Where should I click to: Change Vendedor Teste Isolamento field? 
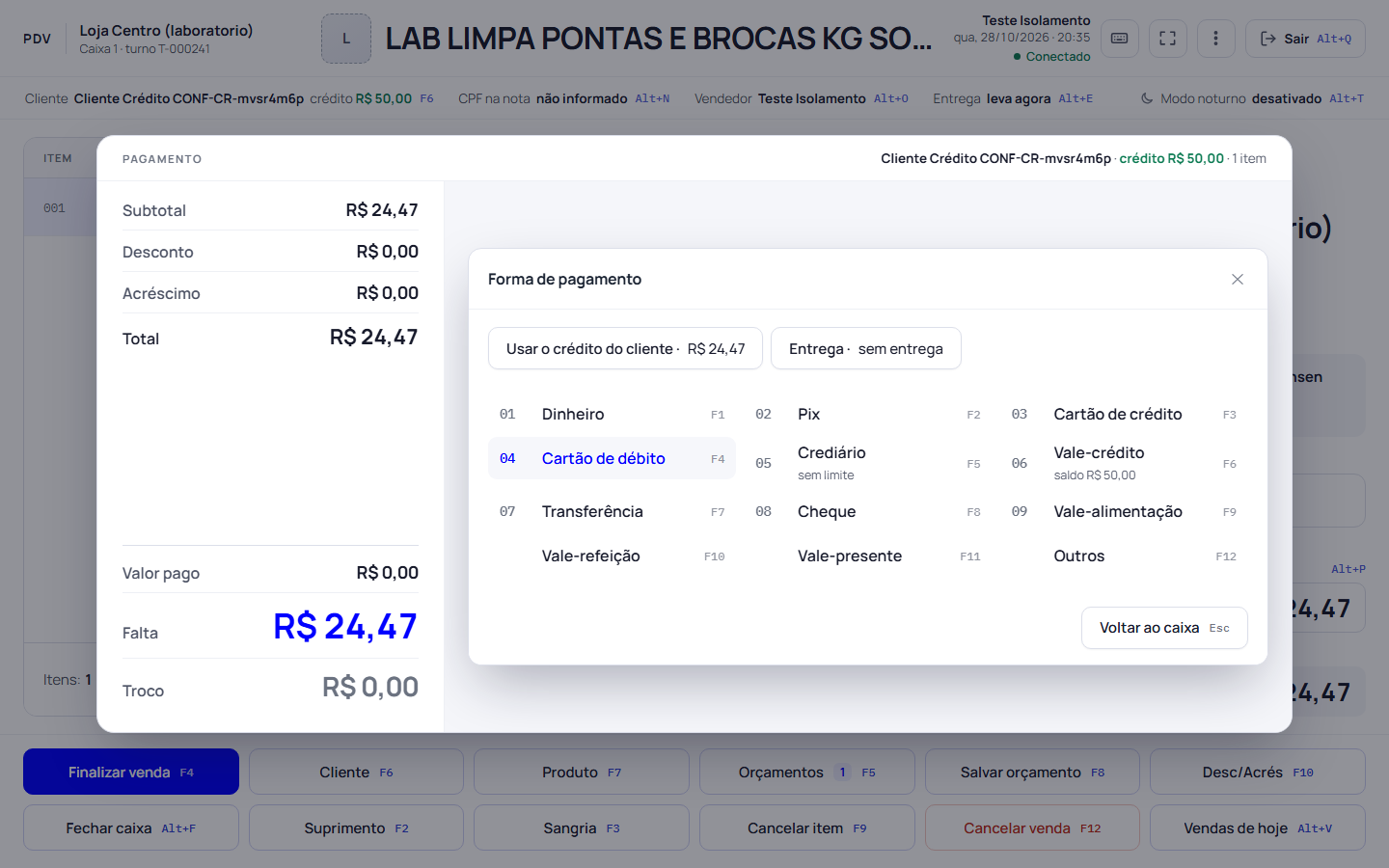pyautogui.click(x=801, y=98)
